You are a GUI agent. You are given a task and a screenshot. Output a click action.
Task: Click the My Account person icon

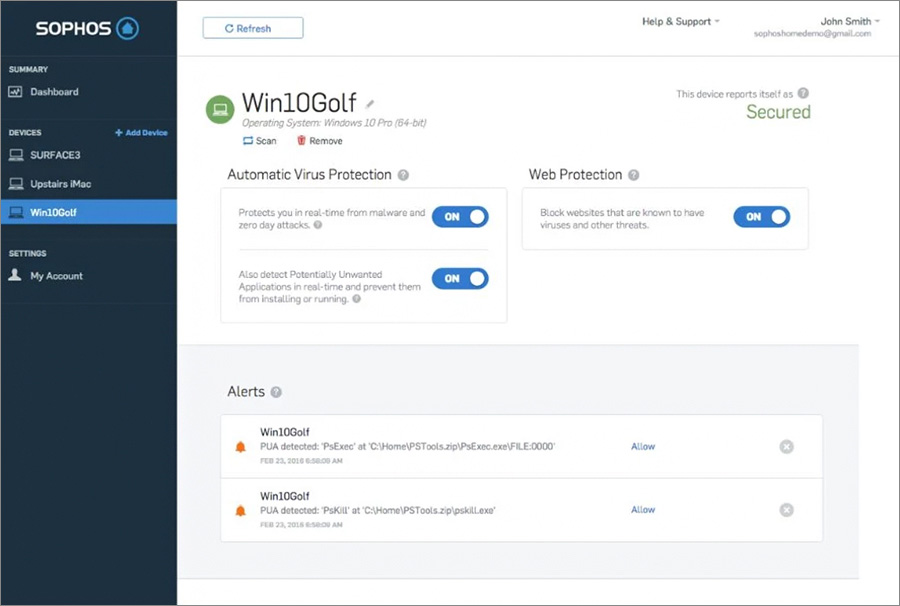pos(15,275)
